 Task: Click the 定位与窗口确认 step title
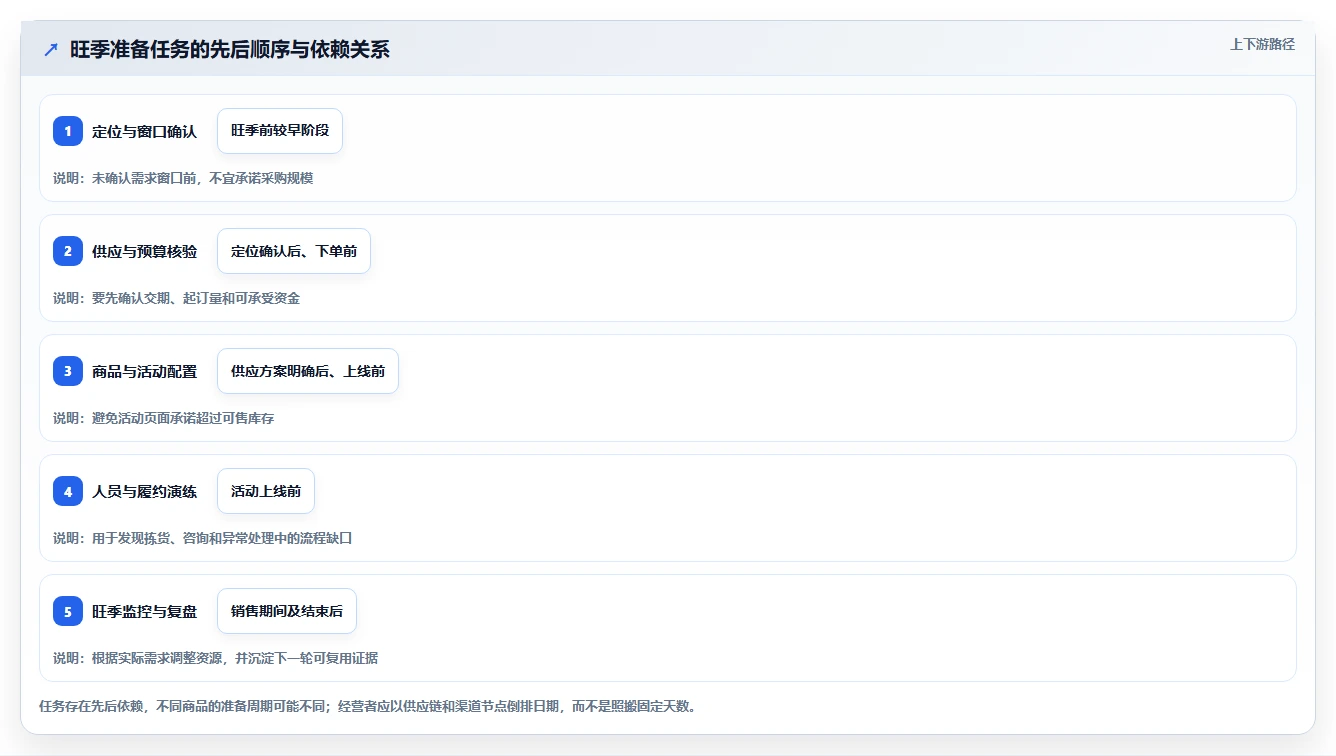tap(144, 131)
